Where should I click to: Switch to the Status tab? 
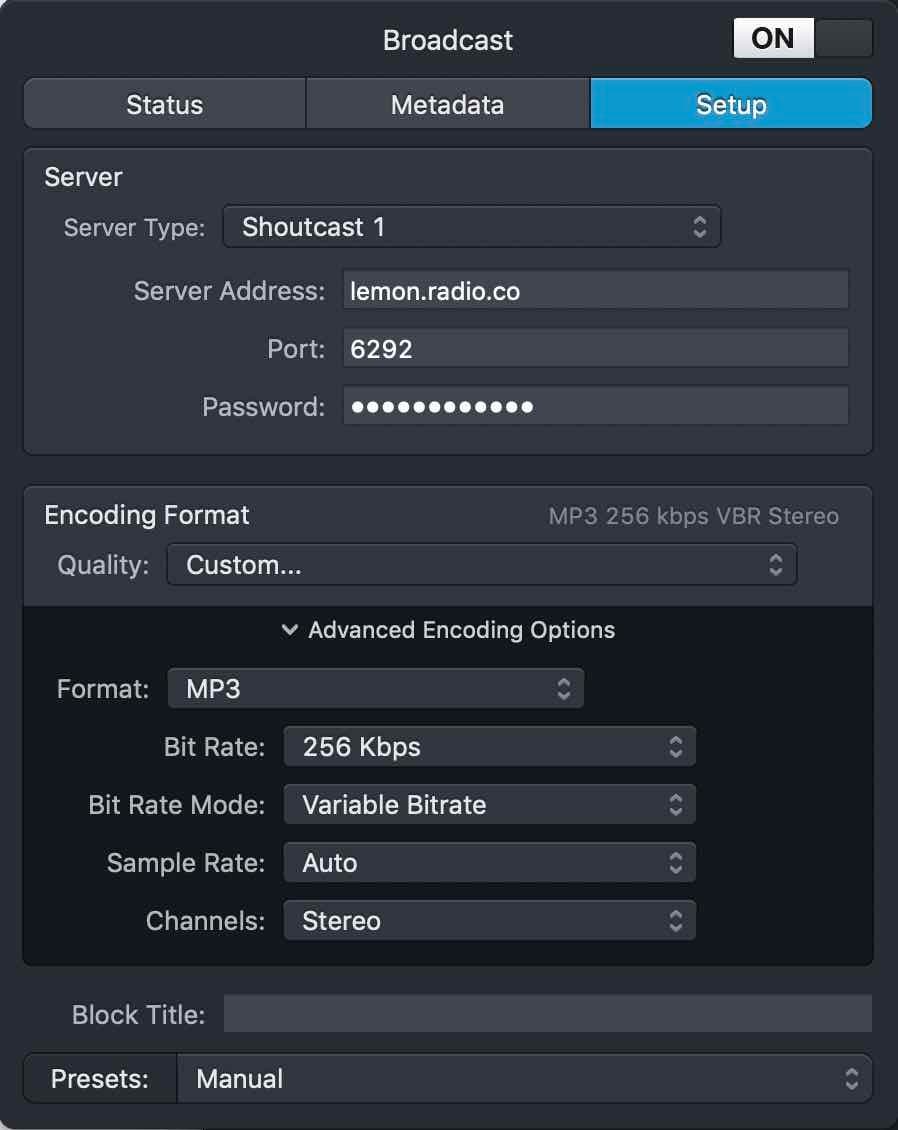[163, 103]
